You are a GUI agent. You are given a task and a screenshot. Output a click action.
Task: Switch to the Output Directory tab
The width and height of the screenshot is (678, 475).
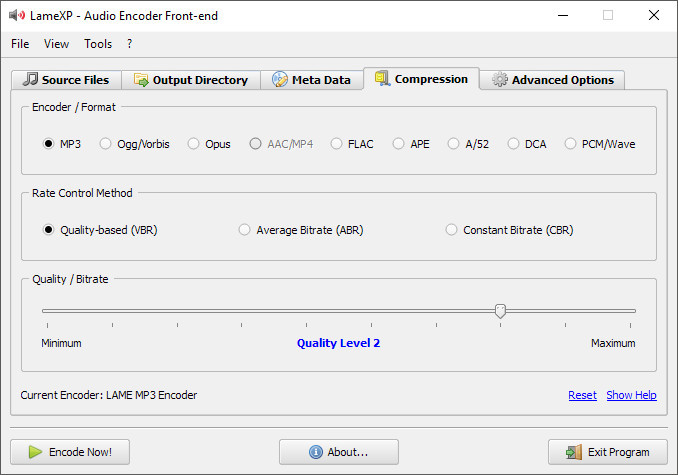(x=190, y=80)
